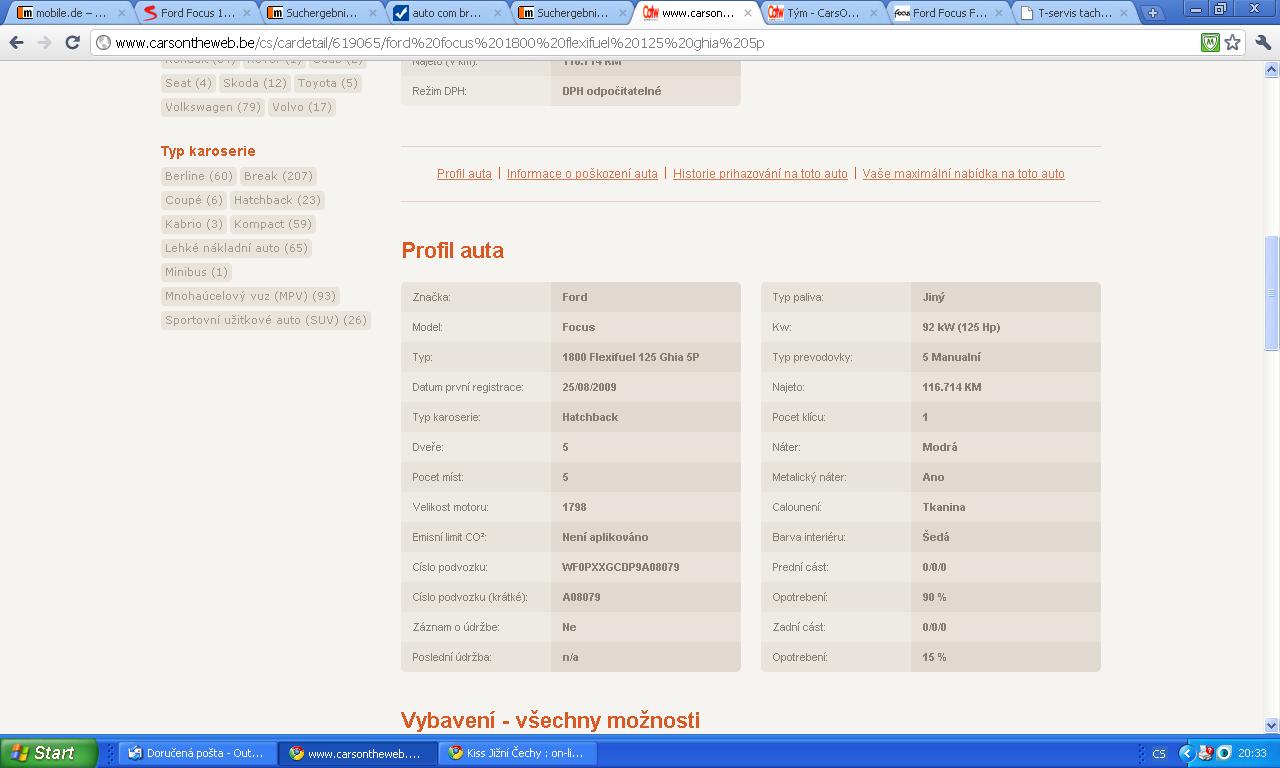This screenshot has height=768, width=1280.
Task: Select the Break (207) body filter
Action: coord(278,176)
